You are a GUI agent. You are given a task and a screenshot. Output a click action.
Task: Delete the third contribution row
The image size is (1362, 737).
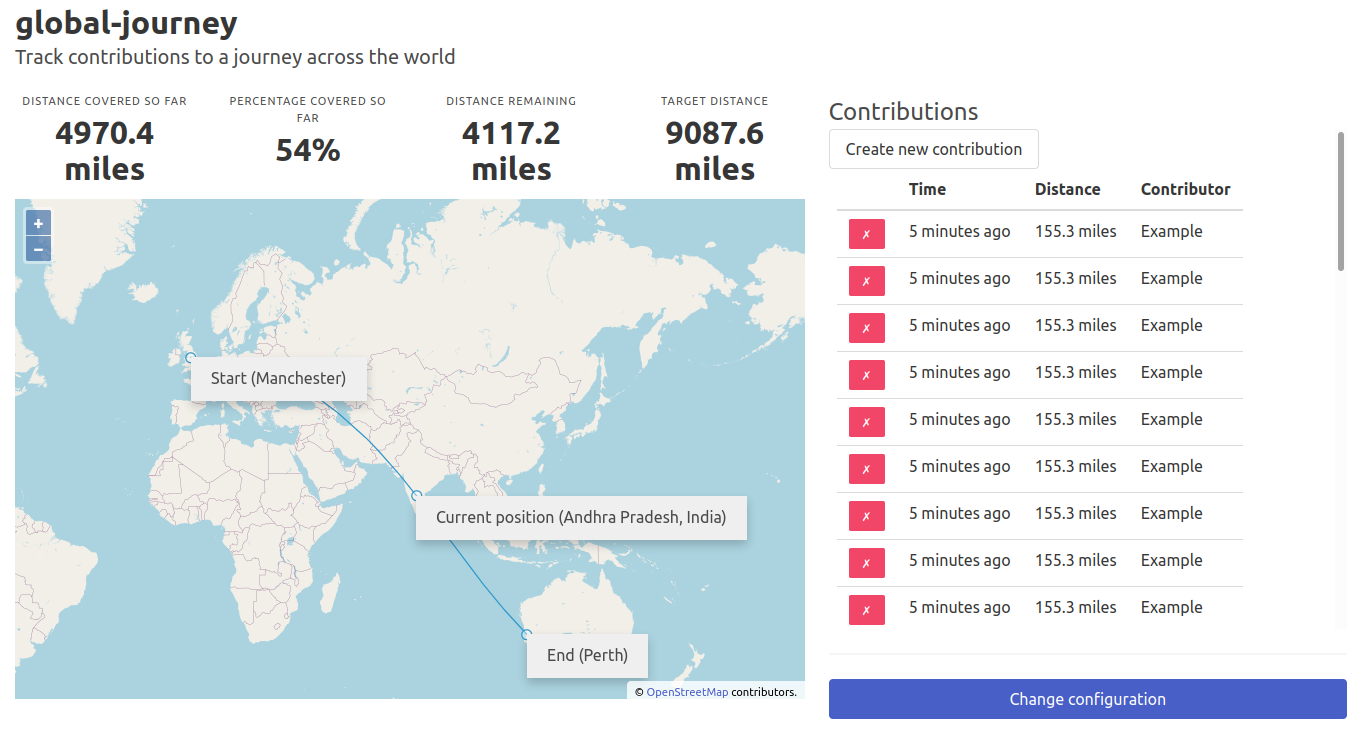pyautogui.click(x=866, y=328)
